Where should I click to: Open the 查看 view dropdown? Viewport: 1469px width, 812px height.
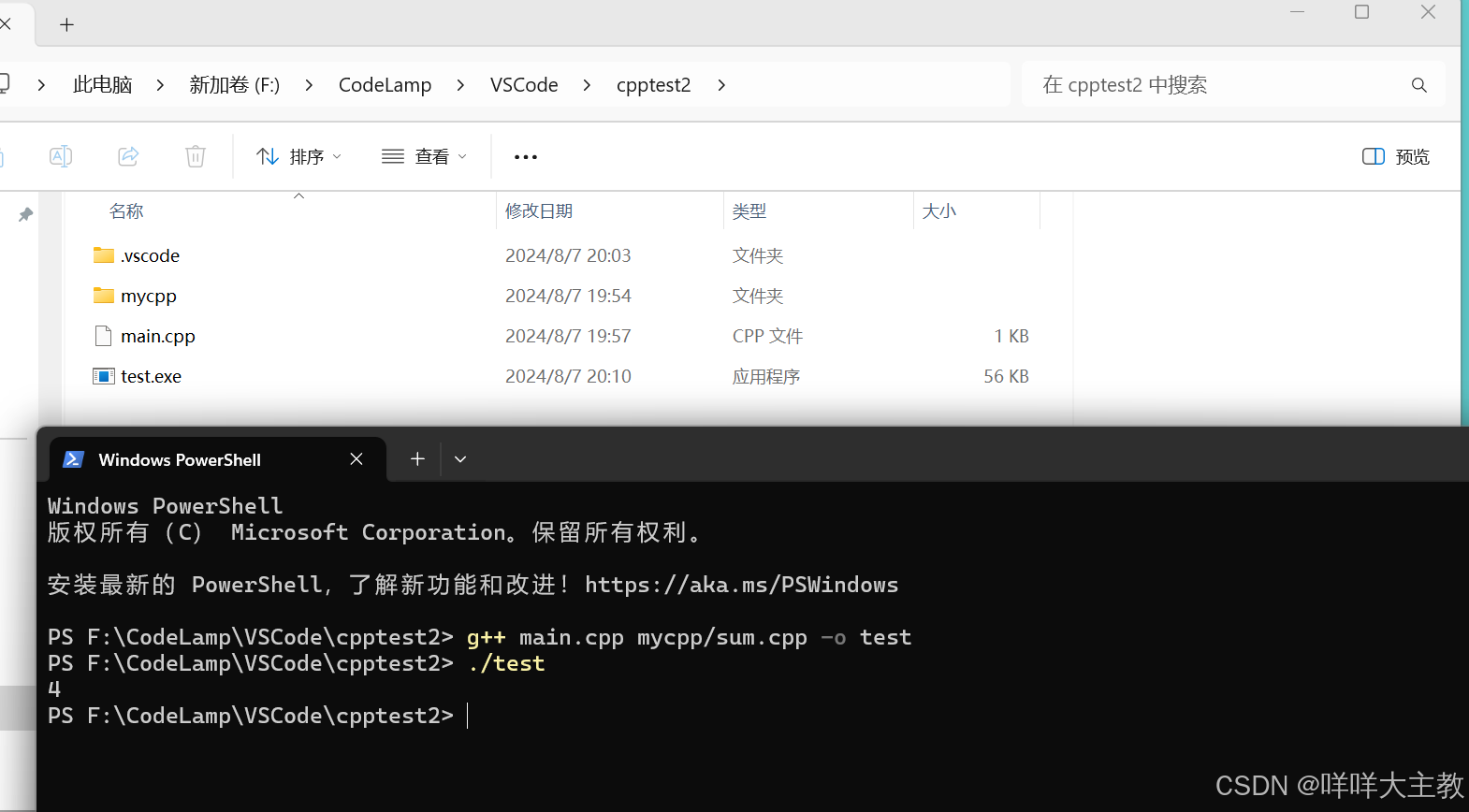424,156
